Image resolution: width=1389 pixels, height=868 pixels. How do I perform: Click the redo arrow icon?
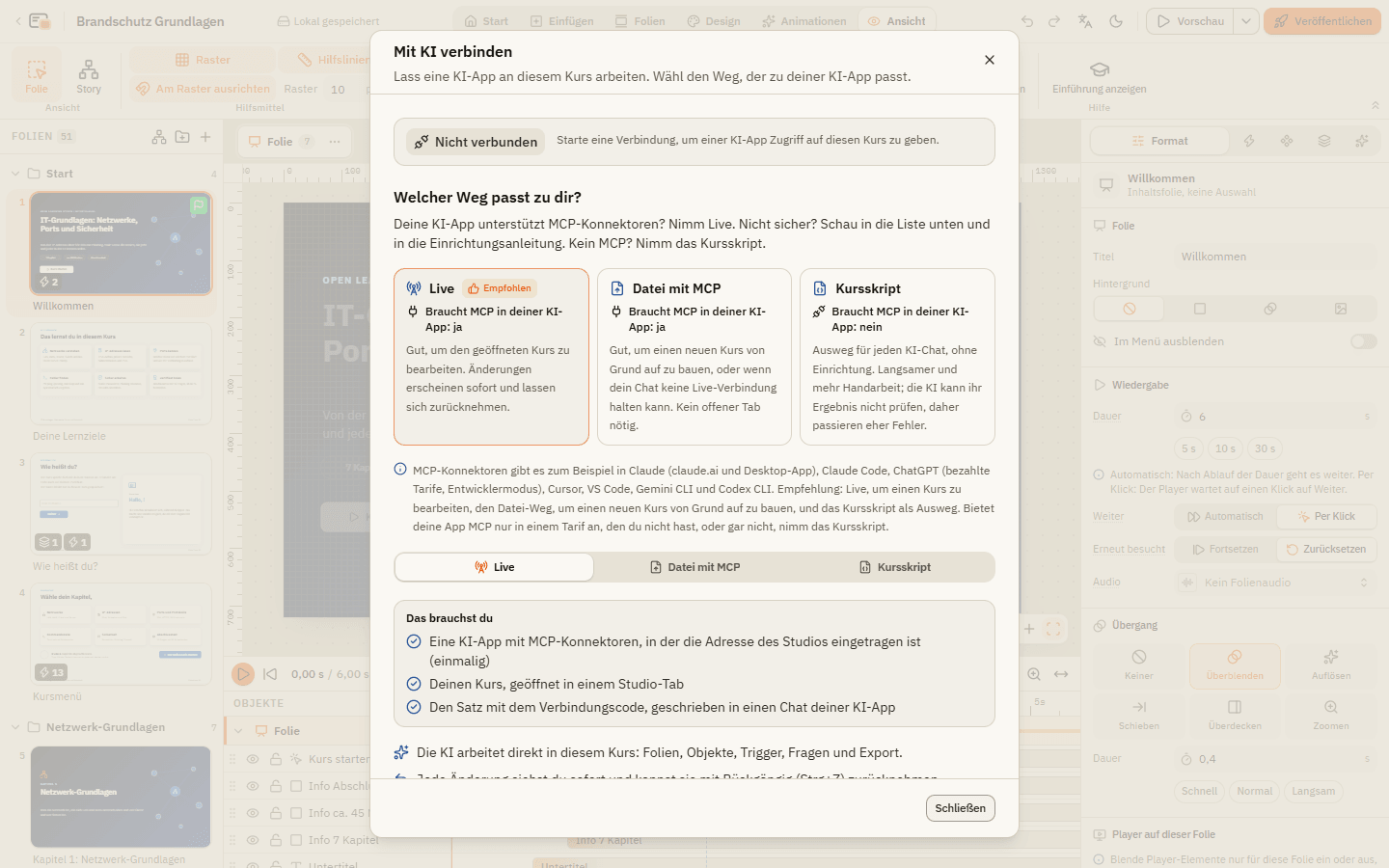(1054, 21)
